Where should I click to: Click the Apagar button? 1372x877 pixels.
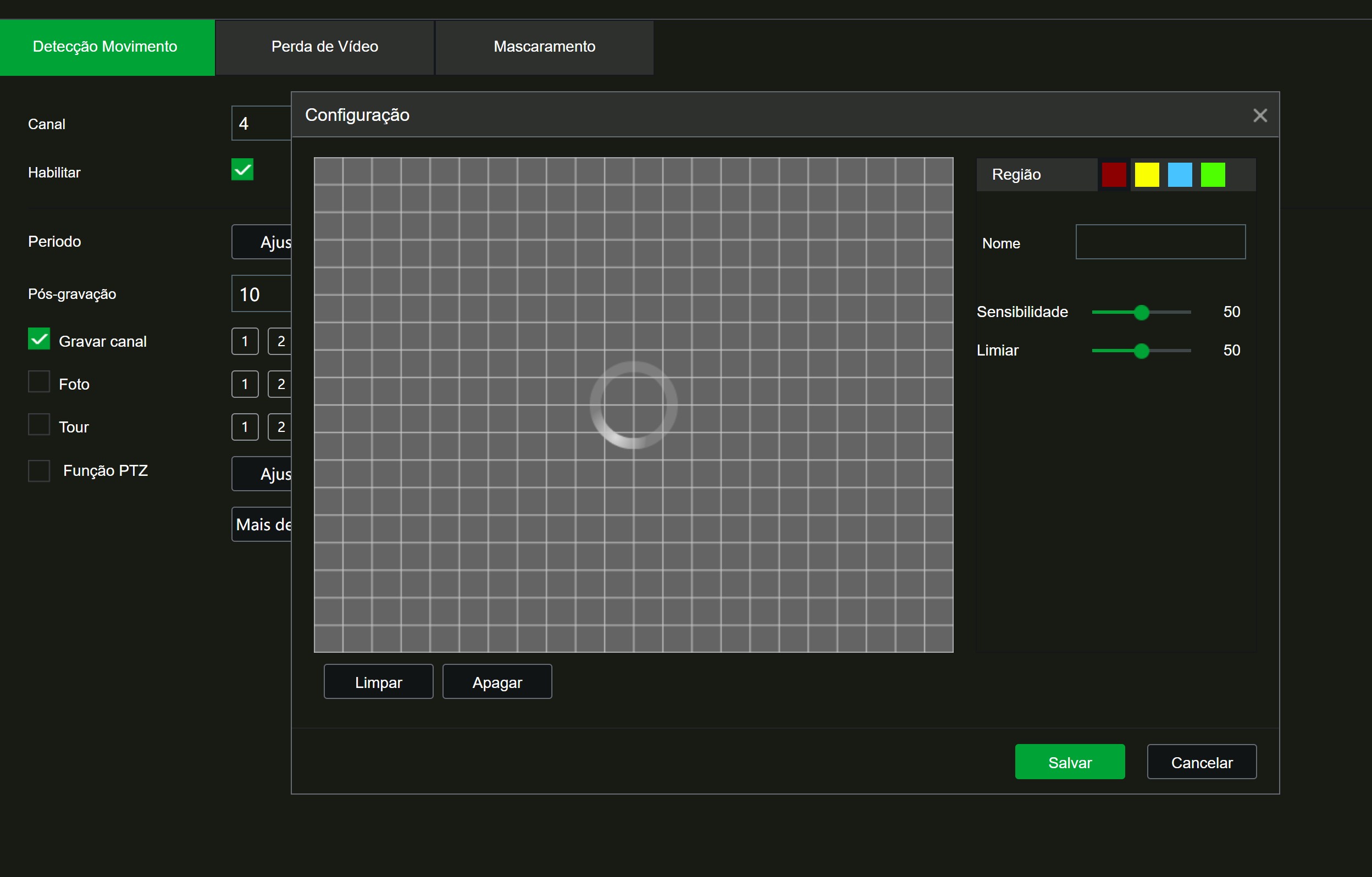pos(497,682)
